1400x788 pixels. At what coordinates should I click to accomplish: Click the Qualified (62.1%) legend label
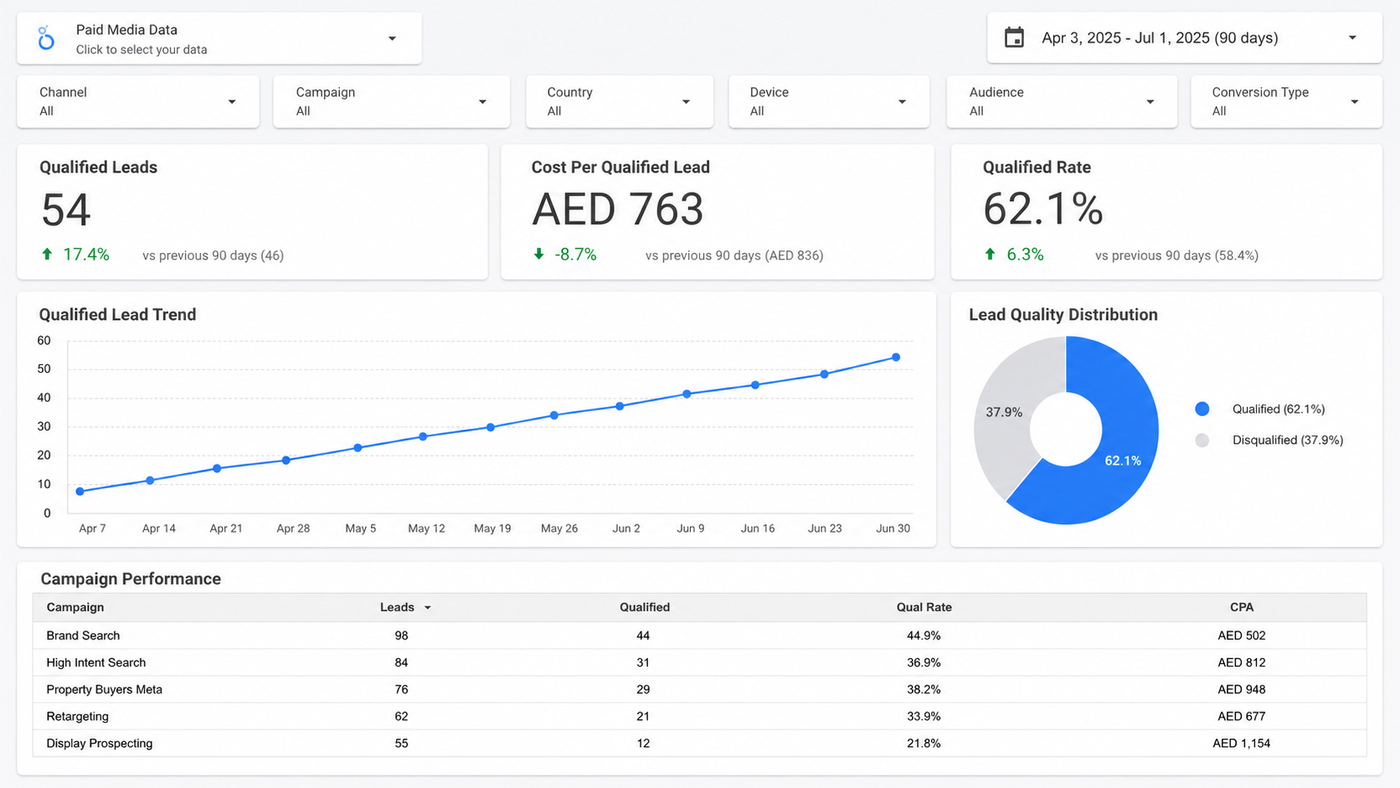[1279, 409]
